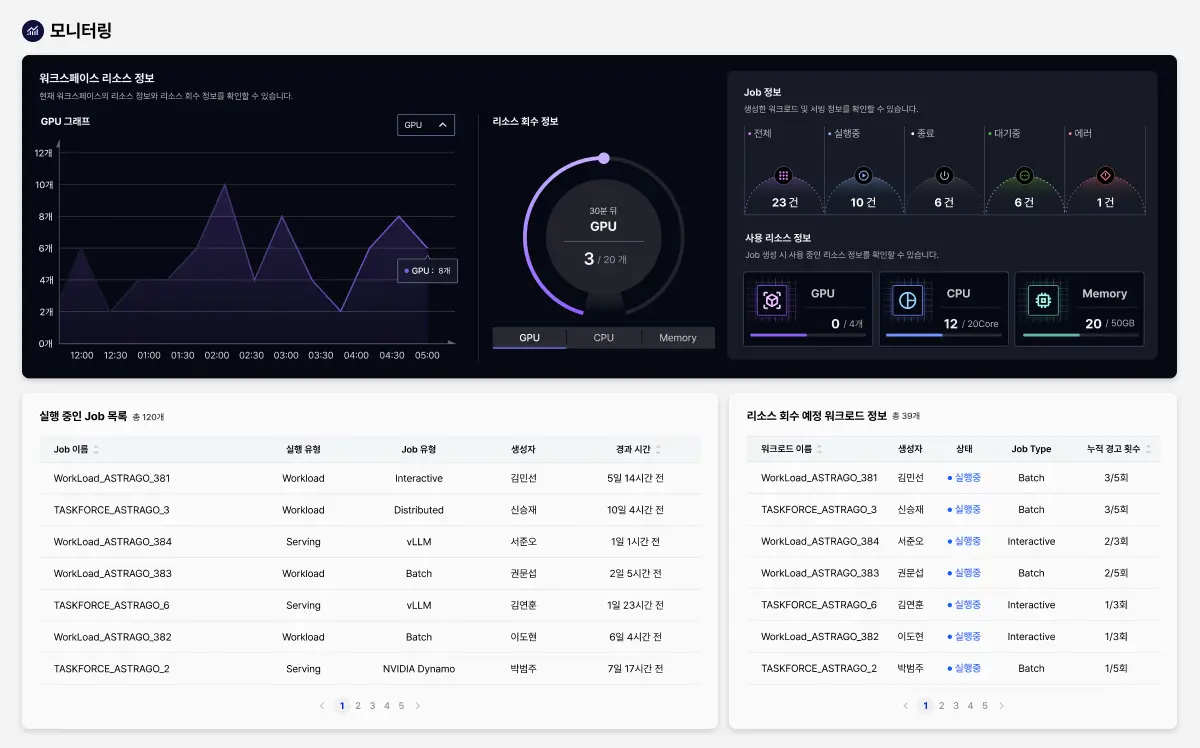Switch to the GPU tab under 리소스 회수 정보

pyautogui.click(x=530, y=338)
